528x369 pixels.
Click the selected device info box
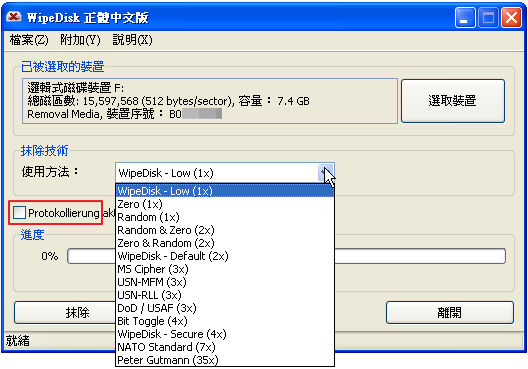tap(210, 101)
